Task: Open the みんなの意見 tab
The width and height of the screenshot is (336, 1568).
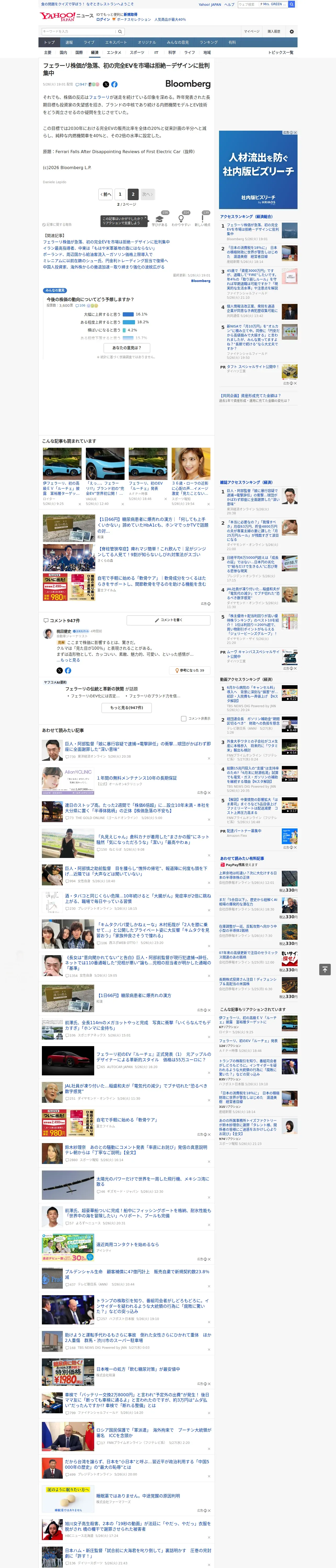Action: click(x=178, y=43)
